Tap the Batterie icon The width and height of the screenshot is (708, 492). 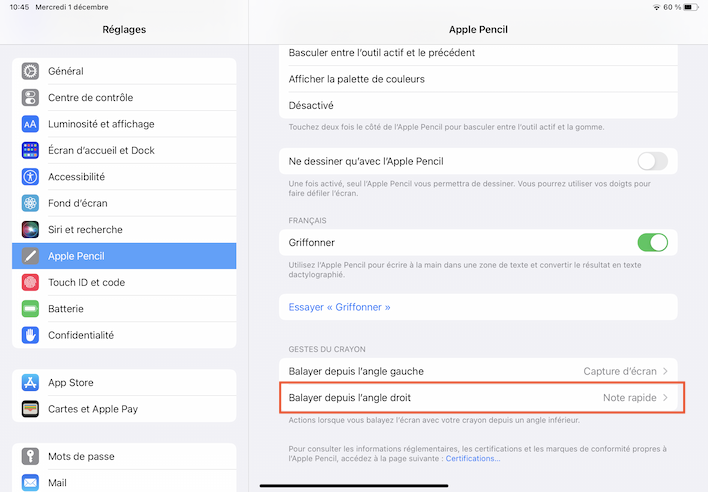point(30,309)
